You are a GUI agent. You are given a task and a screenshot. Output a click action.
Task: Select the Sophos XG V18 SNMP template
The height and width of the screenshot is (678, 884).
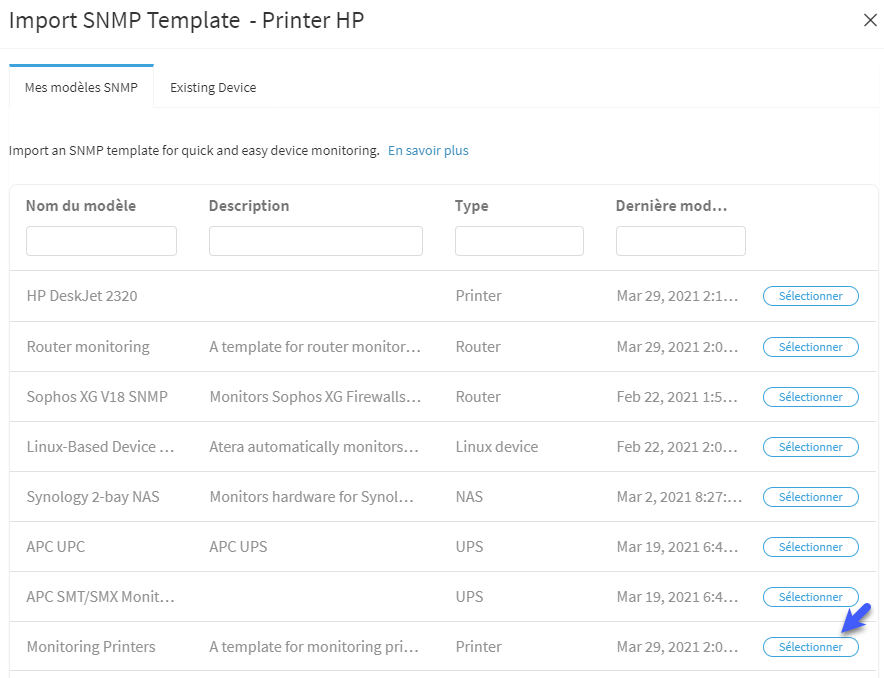811,397
